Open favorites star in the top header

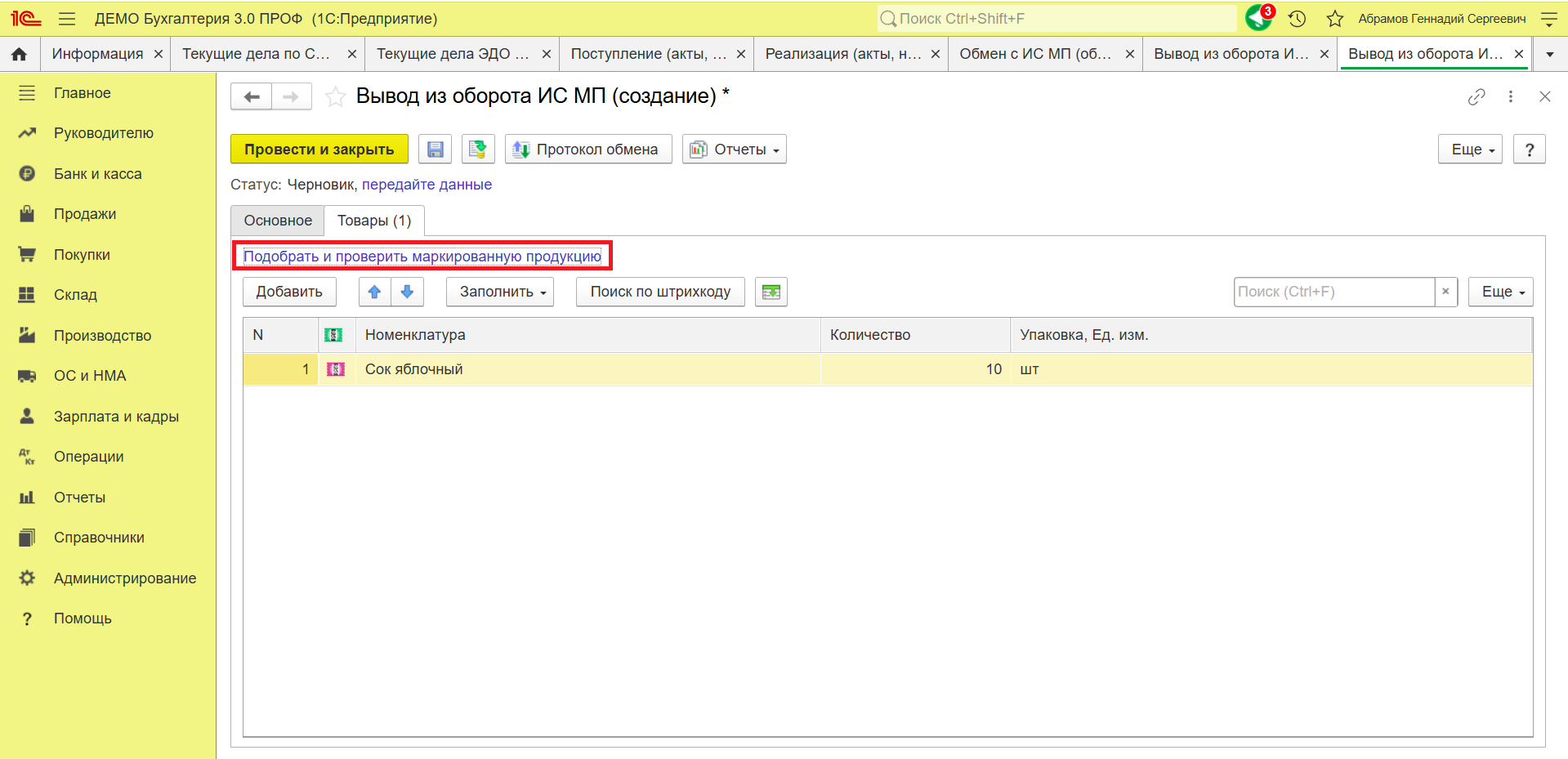[x=1335, y=19]
